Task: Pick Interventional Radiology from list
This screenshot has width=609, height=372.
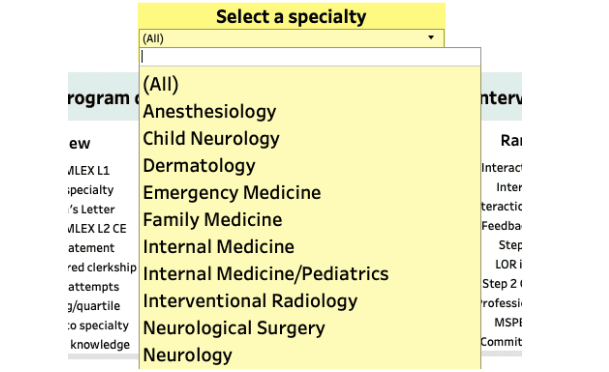Action: pos(250,301)
